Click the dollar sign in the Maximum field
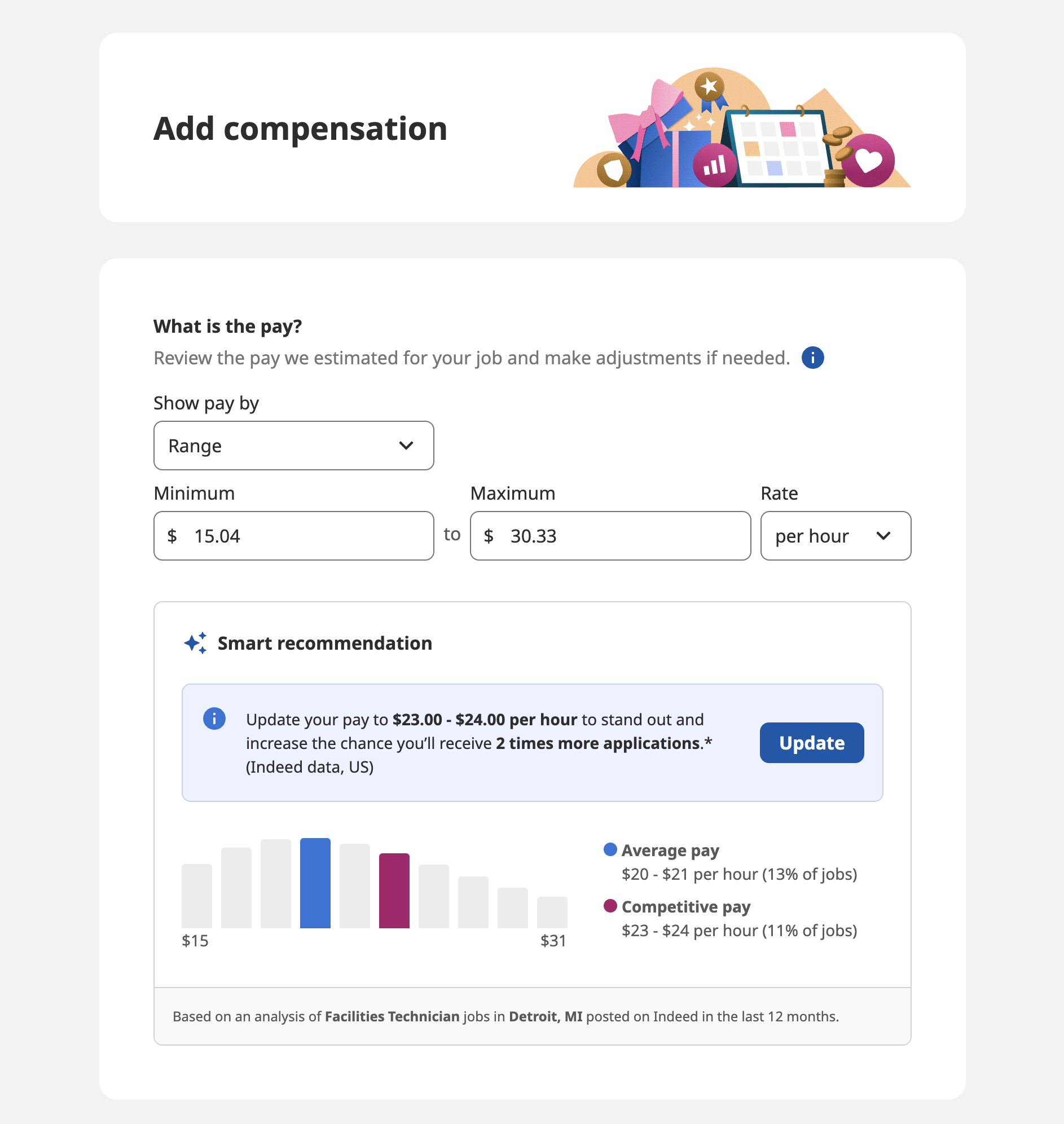 (x=489, y=536)
